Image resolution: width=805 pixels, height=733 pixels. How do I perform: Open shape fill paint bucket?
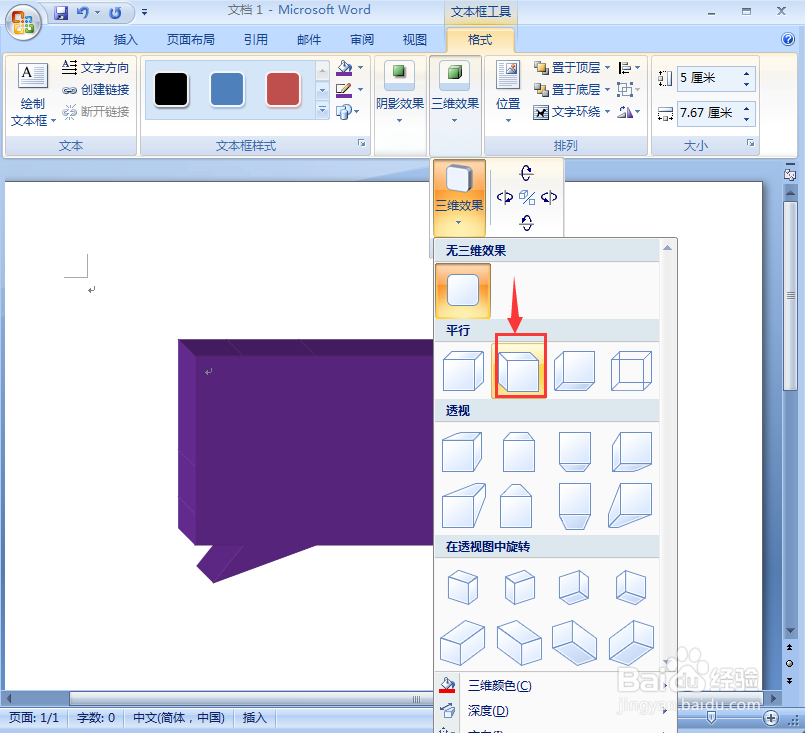coord(344,67)
